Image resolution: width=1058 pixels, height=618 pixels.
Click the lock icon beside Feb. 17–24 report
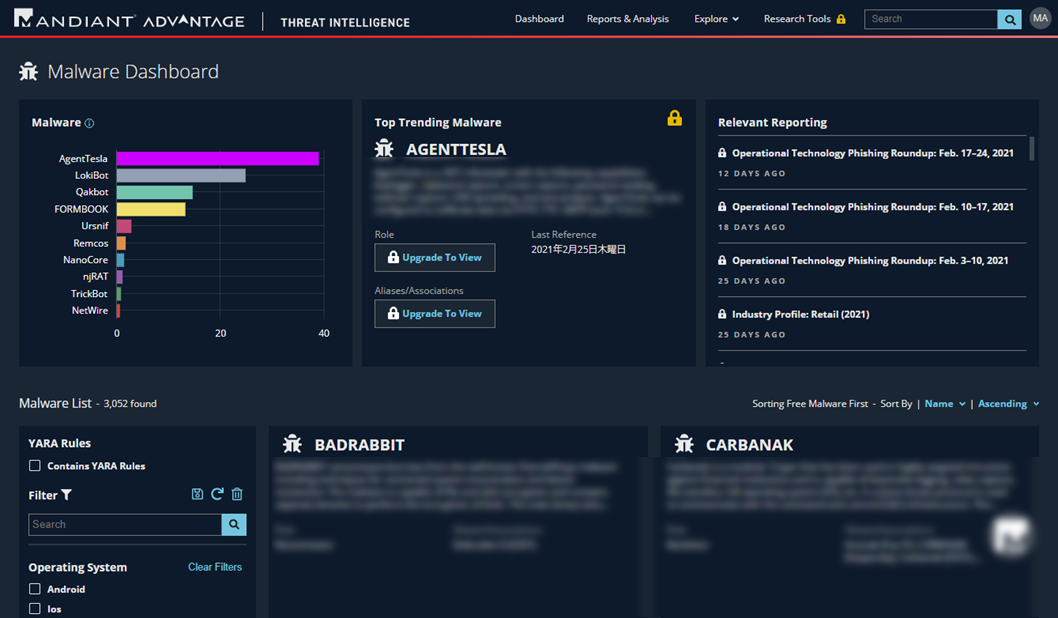tap(722, 153)
